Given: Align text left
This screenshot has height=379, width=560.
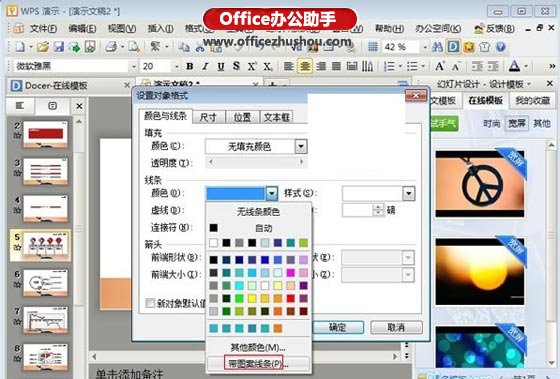Looking at the screenshot, I should 289,66.
